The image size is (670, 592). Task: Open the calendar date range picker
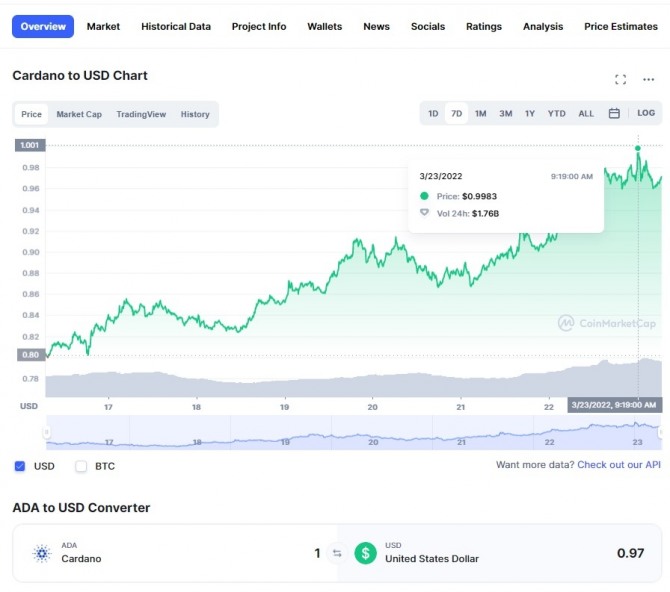pyautogui.click(x=614, y=114)
